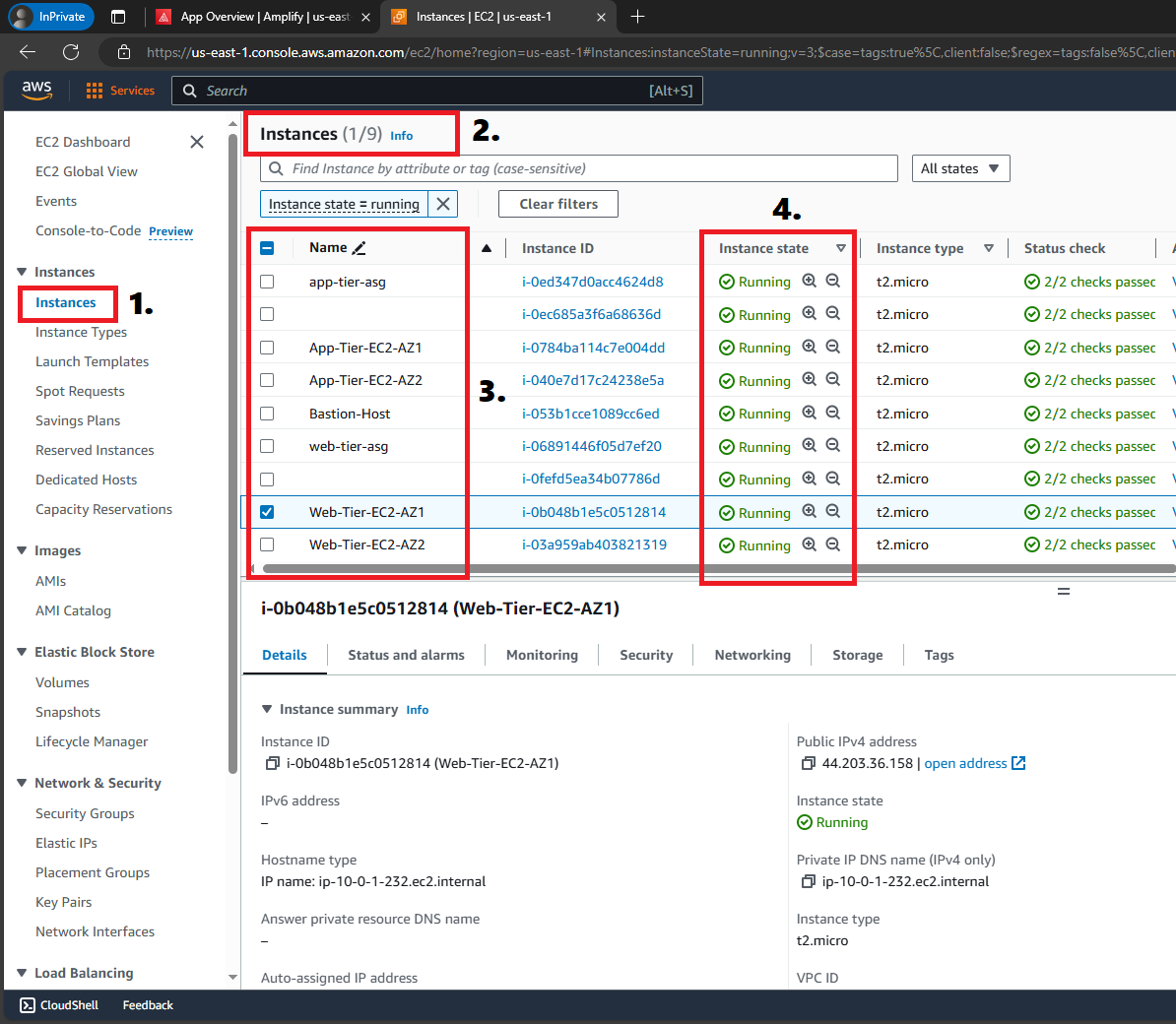Screen dimensions: 1176x1024
Task: Focus the AWS console Search box
Action: [x=436, y=91]
